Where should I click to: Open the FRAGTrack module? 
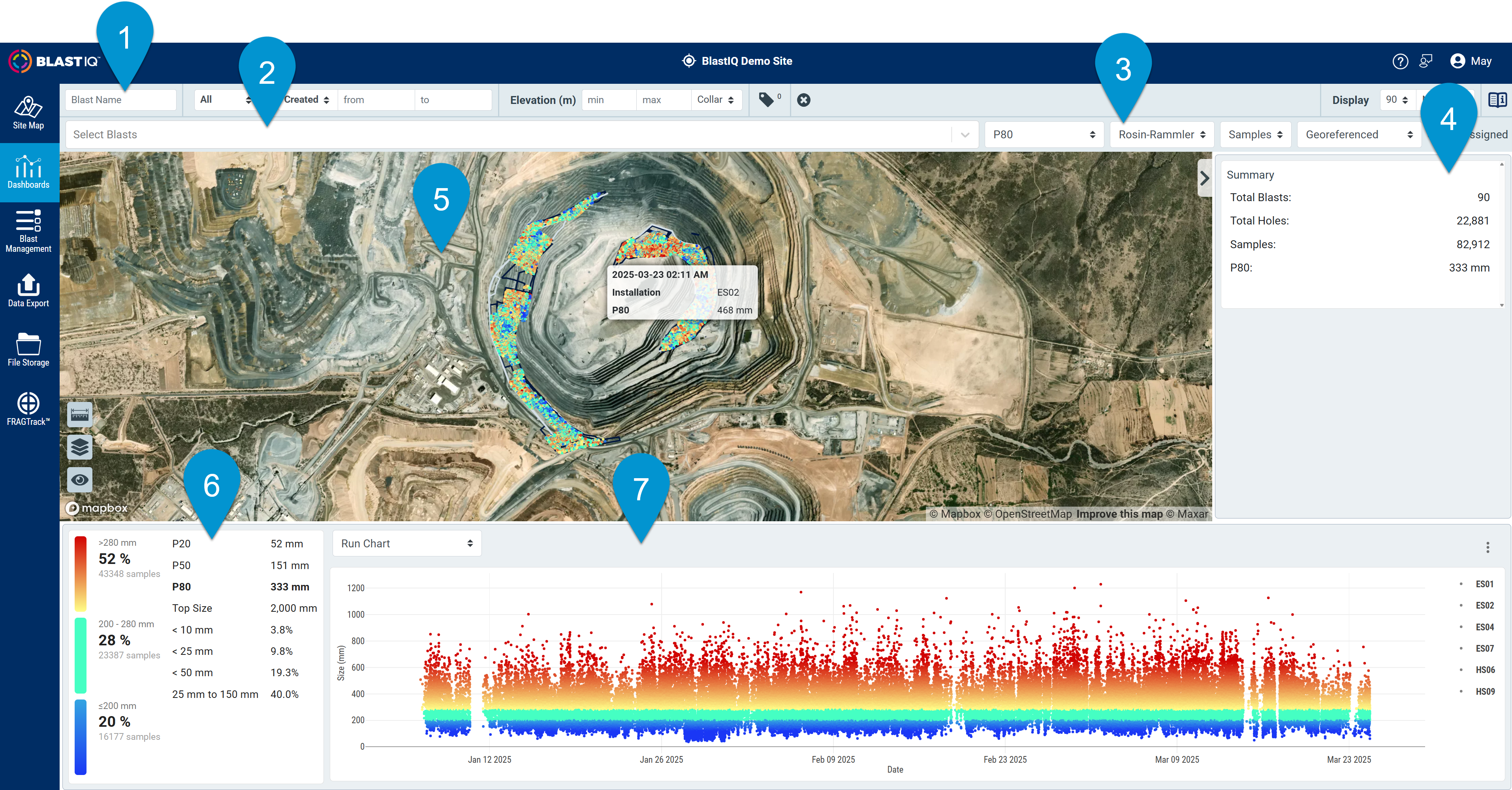pyautogui.click(x=28, y=409)
